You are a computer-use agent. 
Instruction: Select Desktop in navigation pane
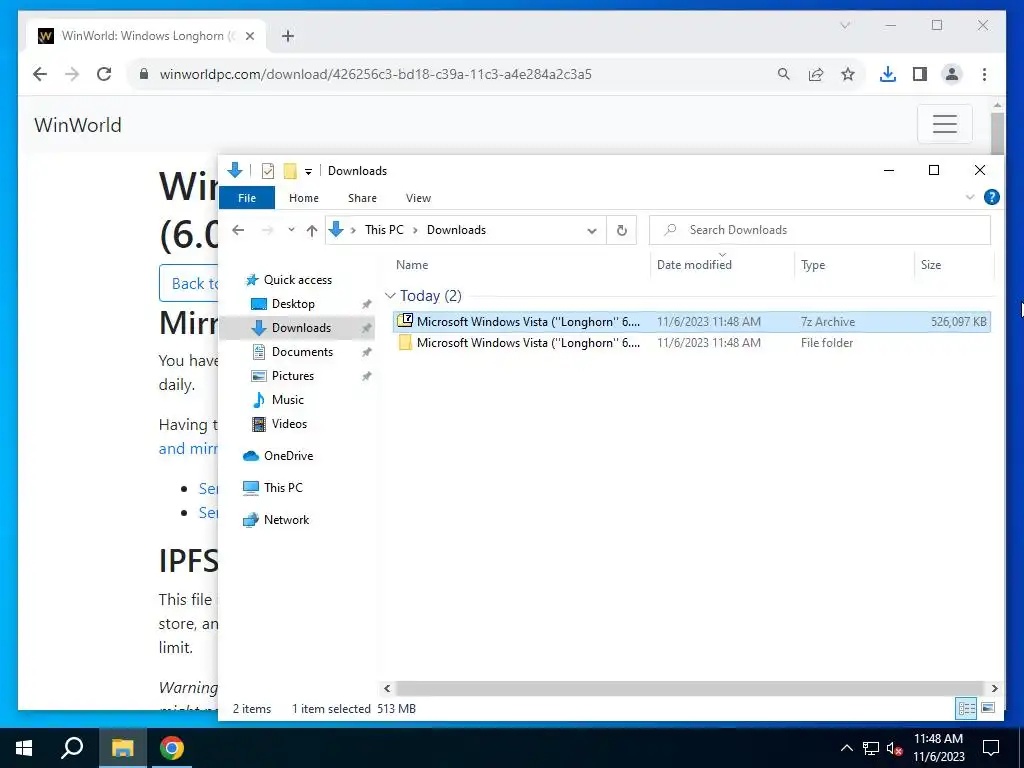click(293, 304)
